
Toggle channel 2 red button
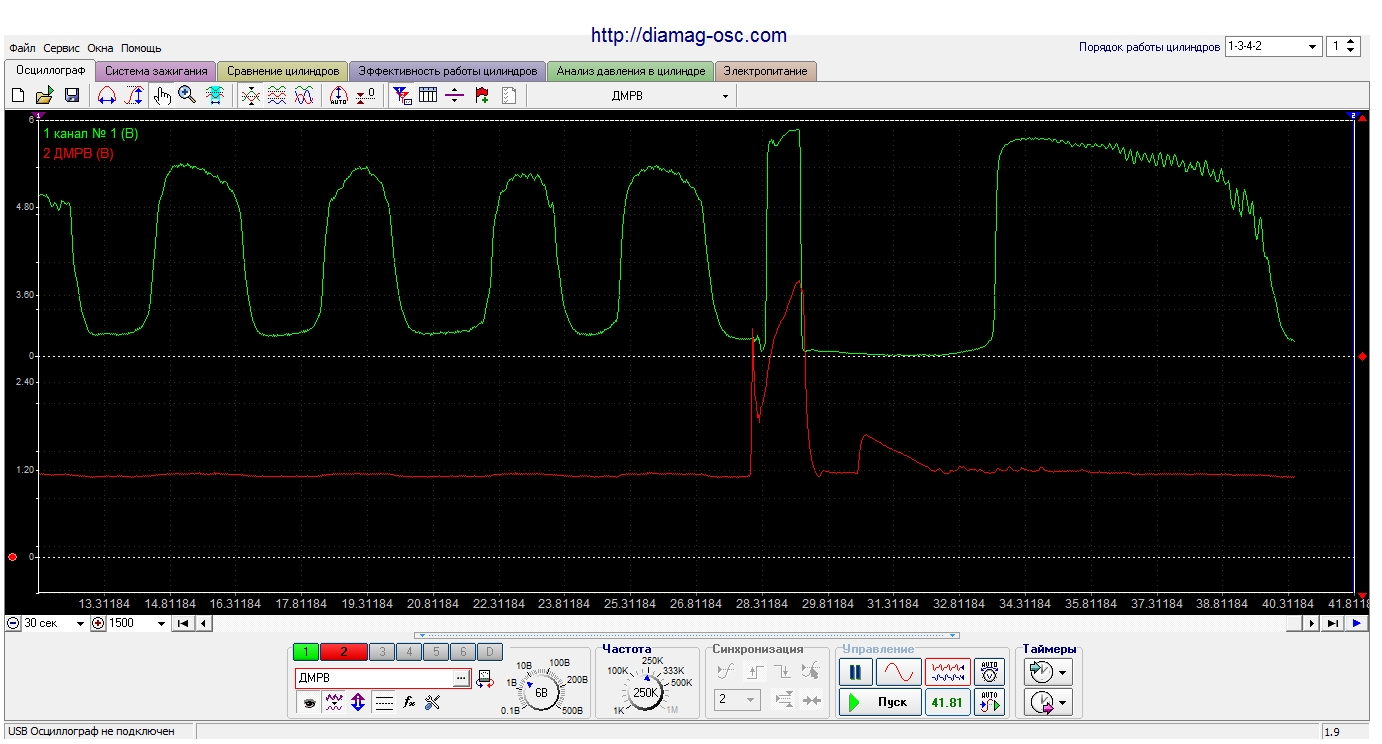(343, 652)
